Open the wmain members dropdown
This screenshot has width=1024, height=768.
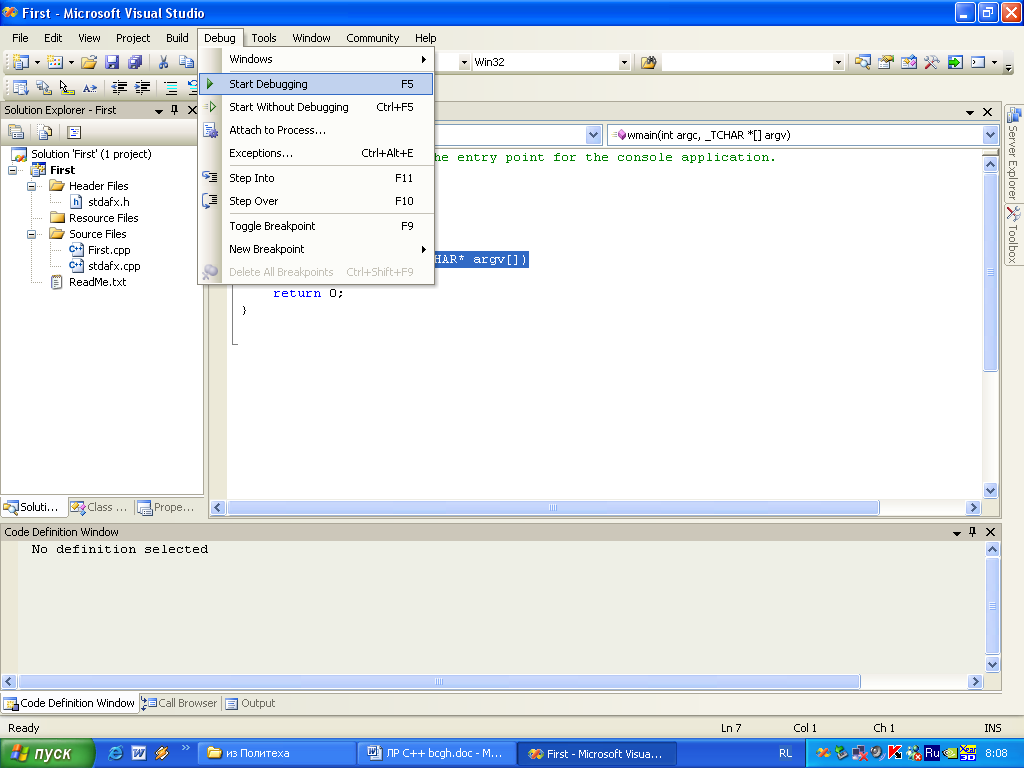coord(990,135)
